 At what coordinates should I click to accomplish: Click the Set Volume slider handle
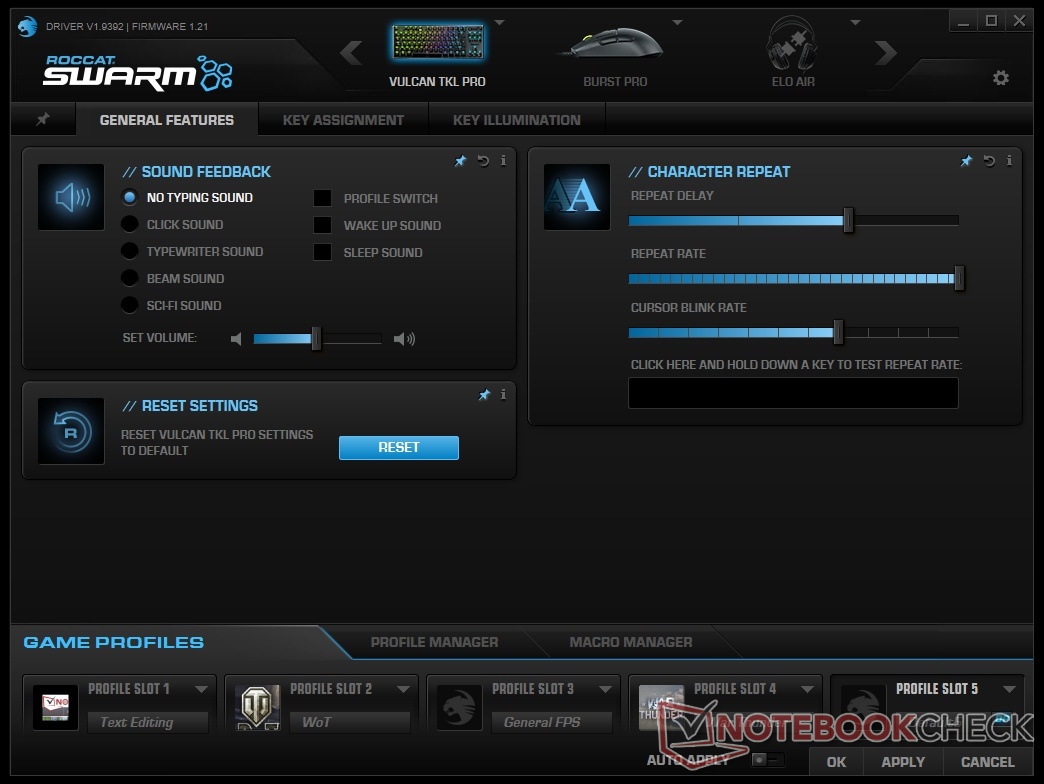point(316,339)
